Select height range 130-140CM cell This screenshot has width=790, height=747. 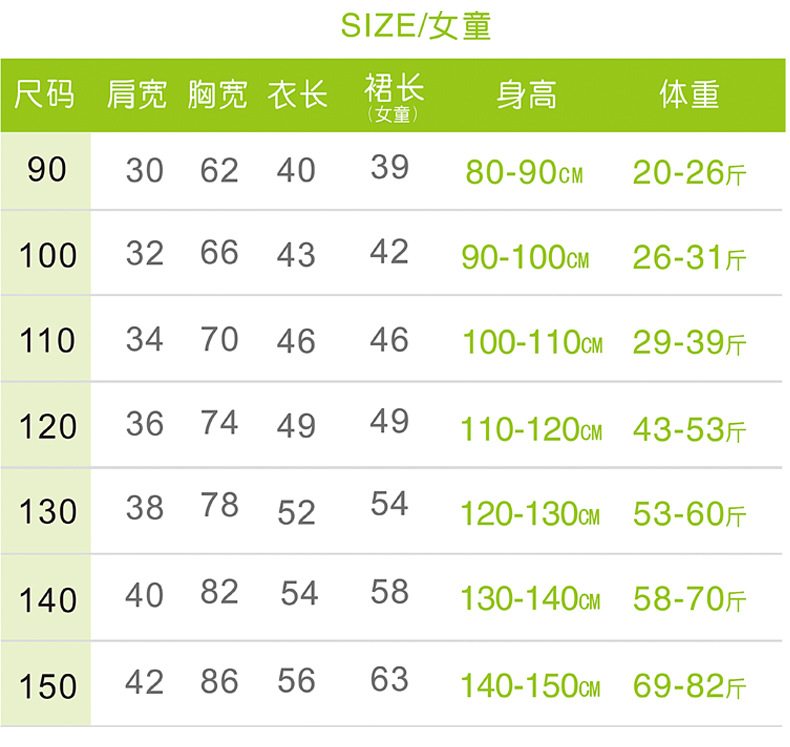[530, 600]
